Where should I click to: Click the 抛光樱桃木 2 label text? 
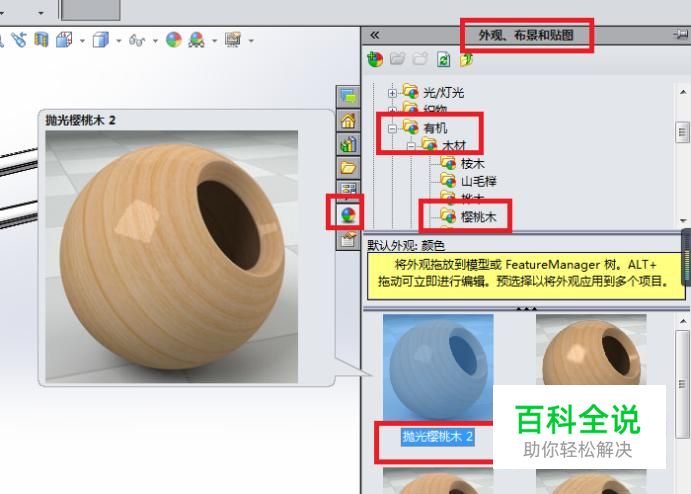[x=438, y=437]
